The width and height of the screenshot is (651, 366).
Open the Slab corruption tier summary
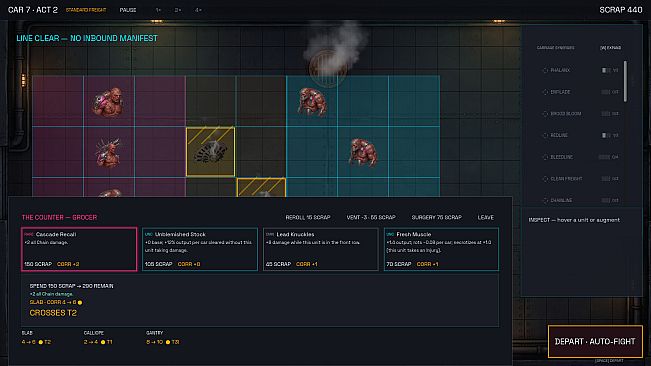[x=37, y=338]
